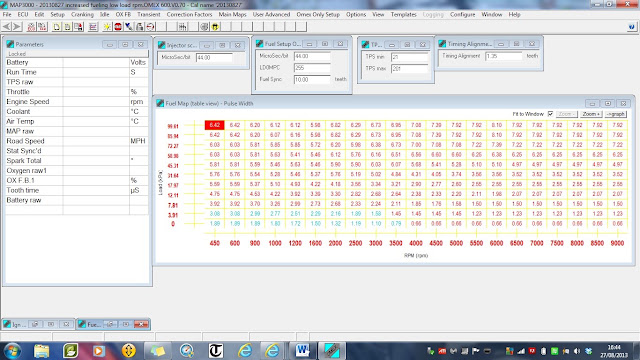Screen dimensions: 640x360
Task: Select the Battery parameter row
Action: [x=76, y=62]
